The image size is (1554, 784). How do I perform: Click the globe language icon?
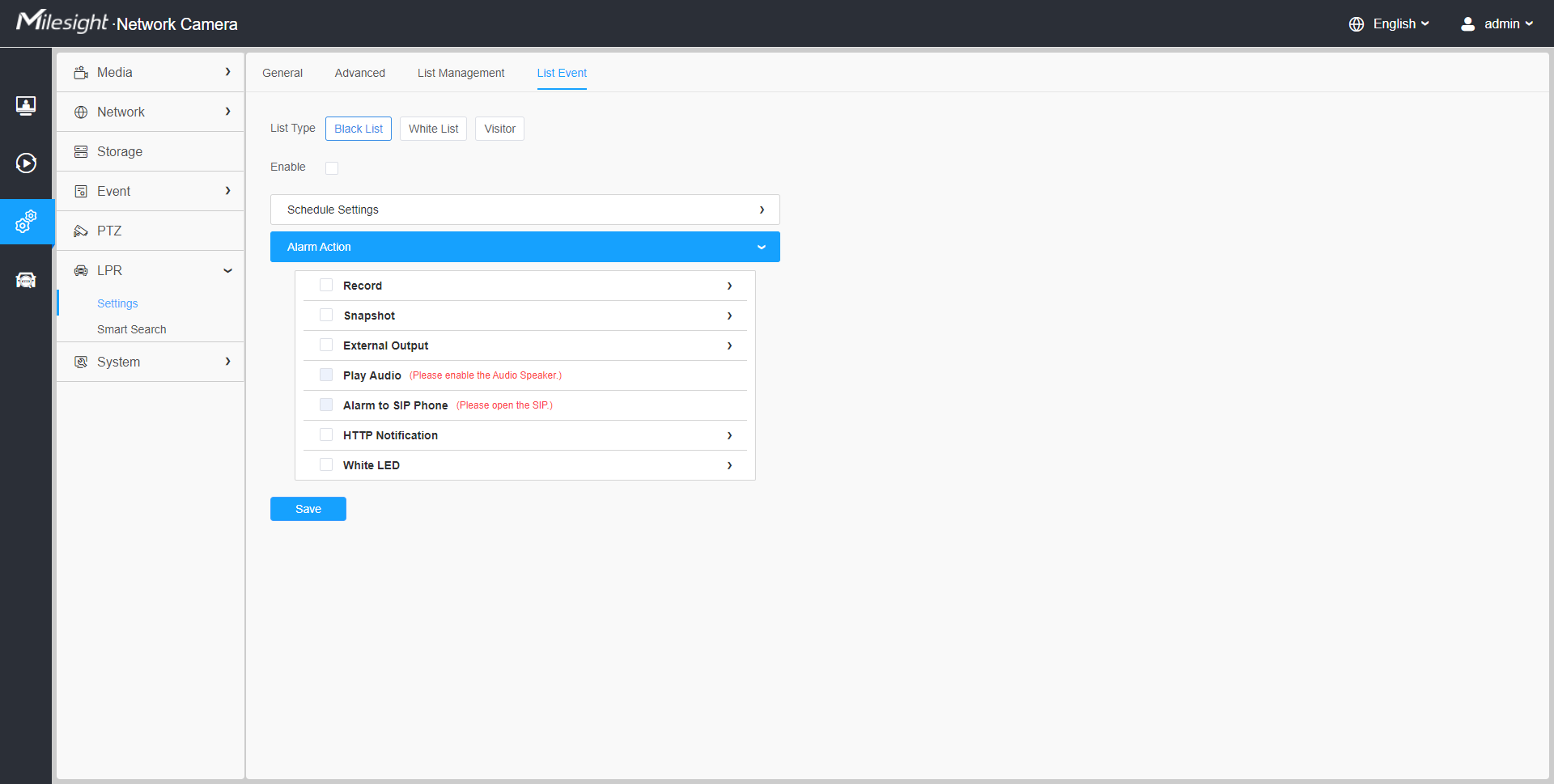[1357, 24]
